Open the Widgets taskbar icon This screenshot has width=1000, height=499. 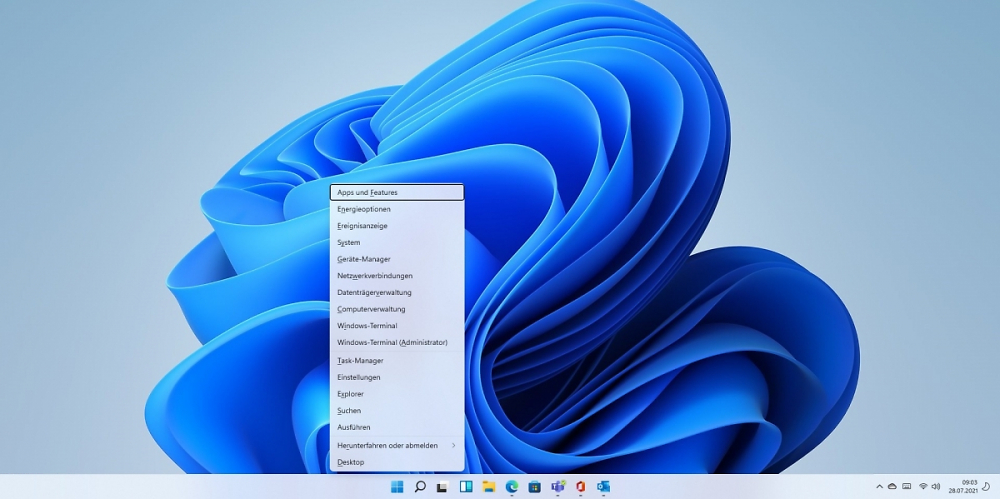(466, 487)
